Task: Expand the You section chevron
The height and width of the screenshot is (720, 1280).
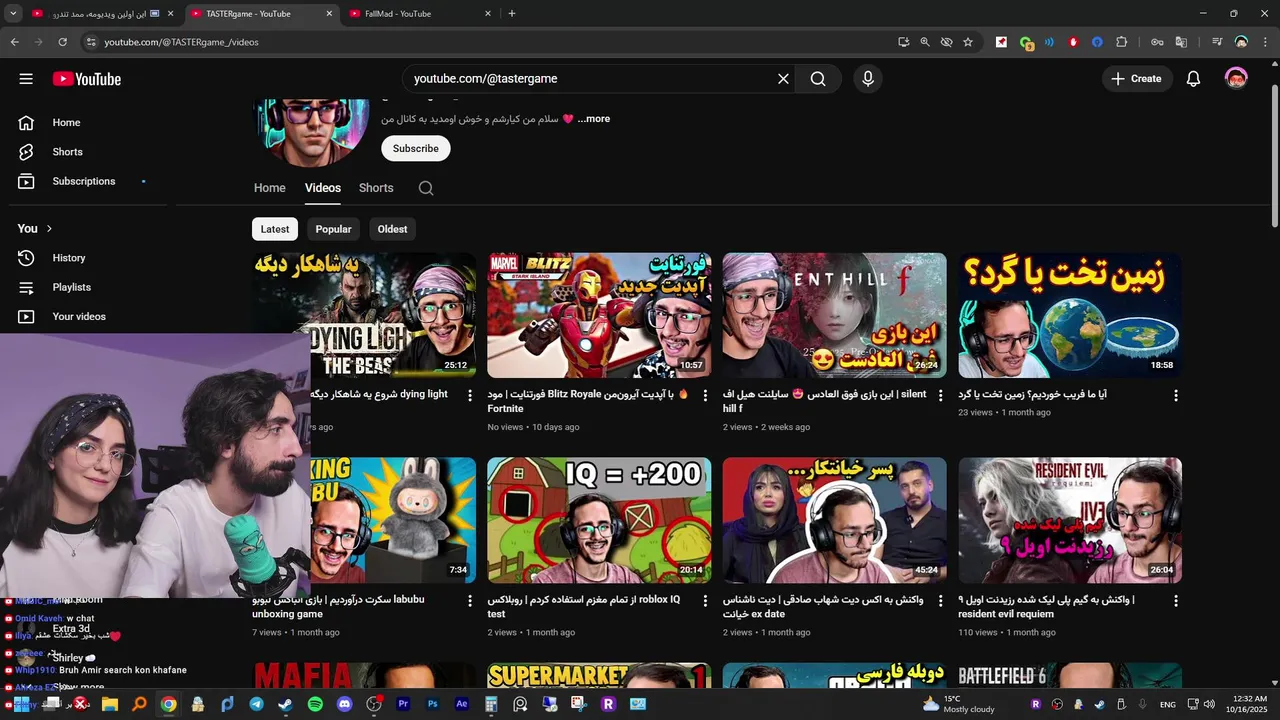Action: pos(49,228)
